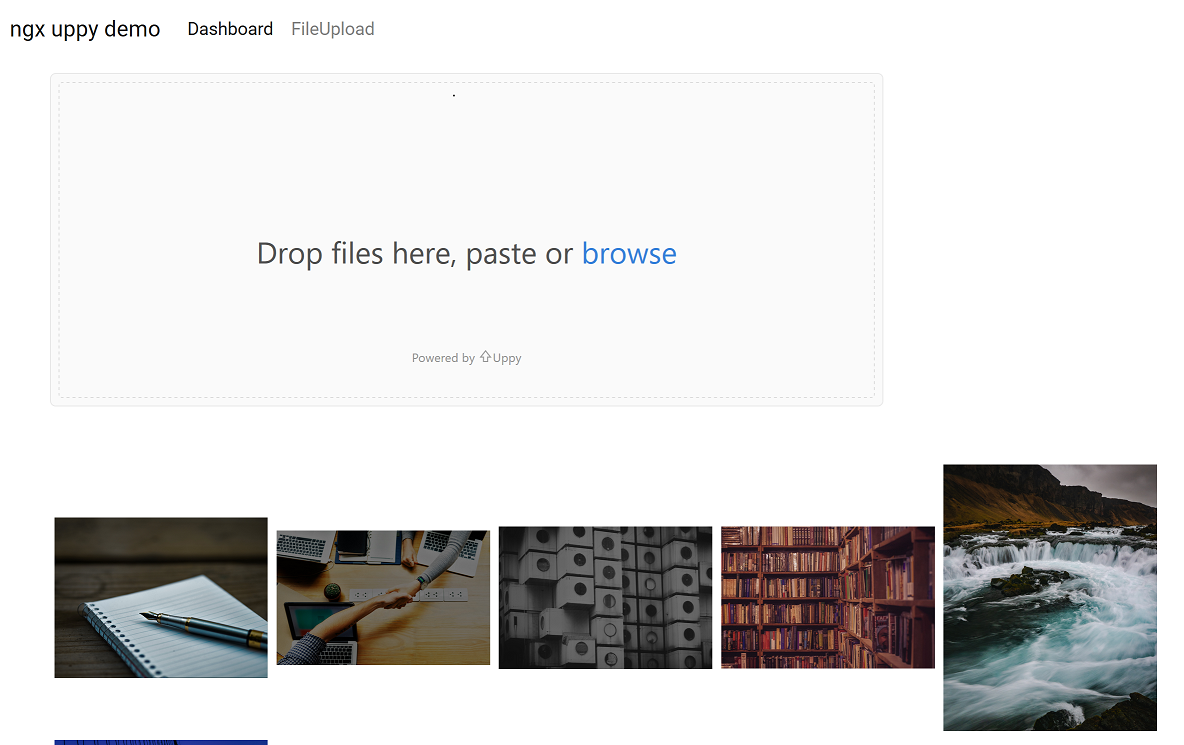Click the 'Powered by' footer text

point(443,358)
